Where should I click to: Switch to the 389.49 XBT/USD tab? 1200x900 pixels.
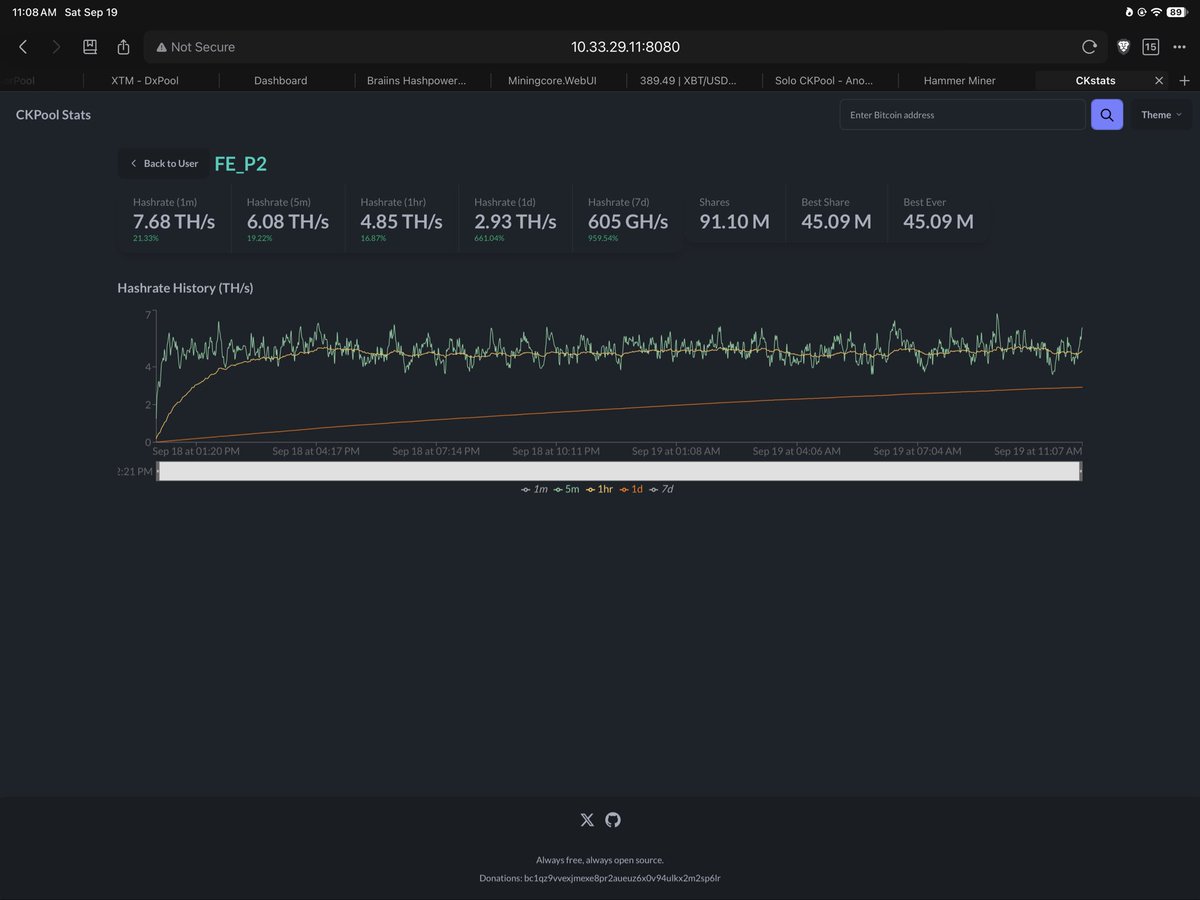click(688, 80)
